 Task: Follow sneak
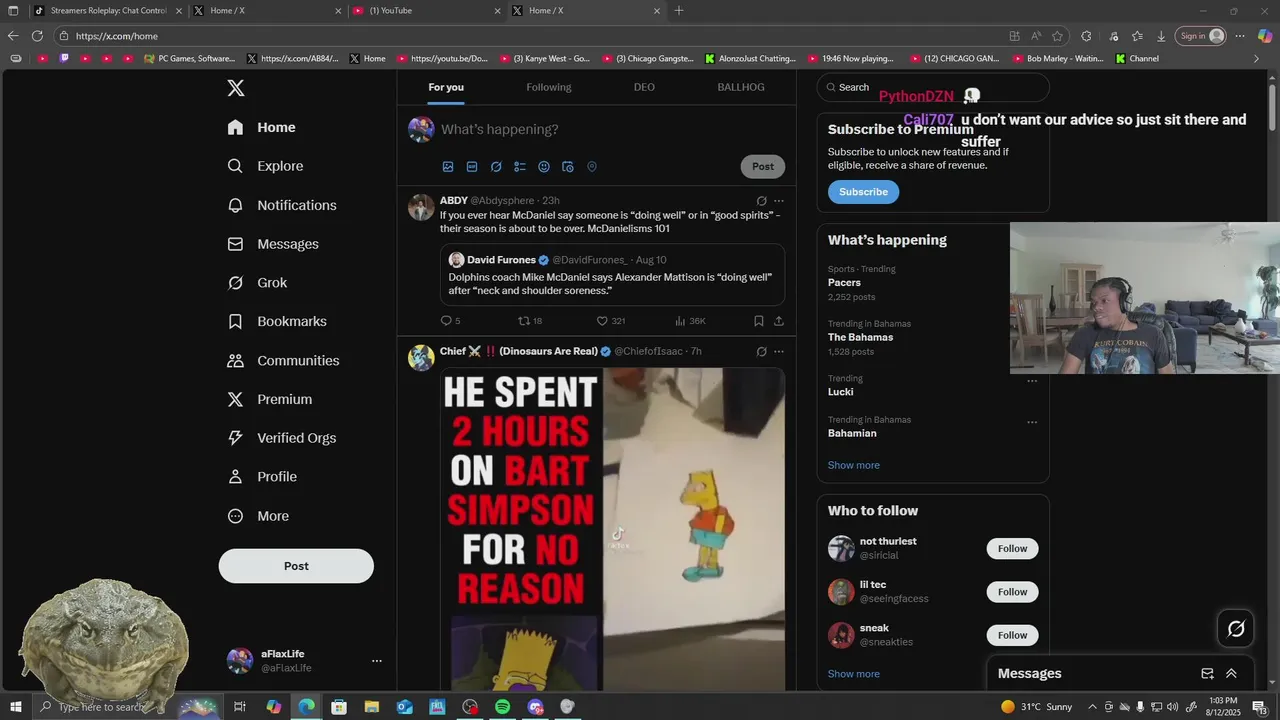pyautogui.click(x=1012, y=635)
